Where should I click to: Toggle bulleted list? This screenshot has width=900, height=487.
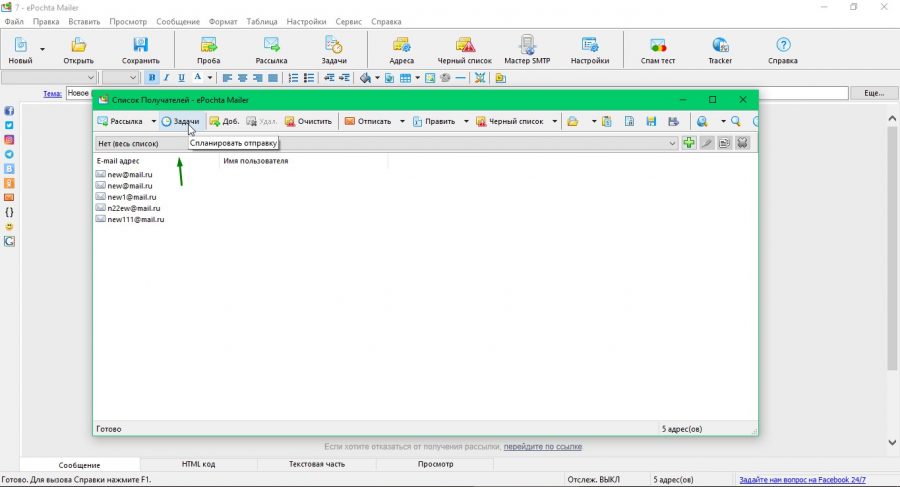[x=309, y=78]
